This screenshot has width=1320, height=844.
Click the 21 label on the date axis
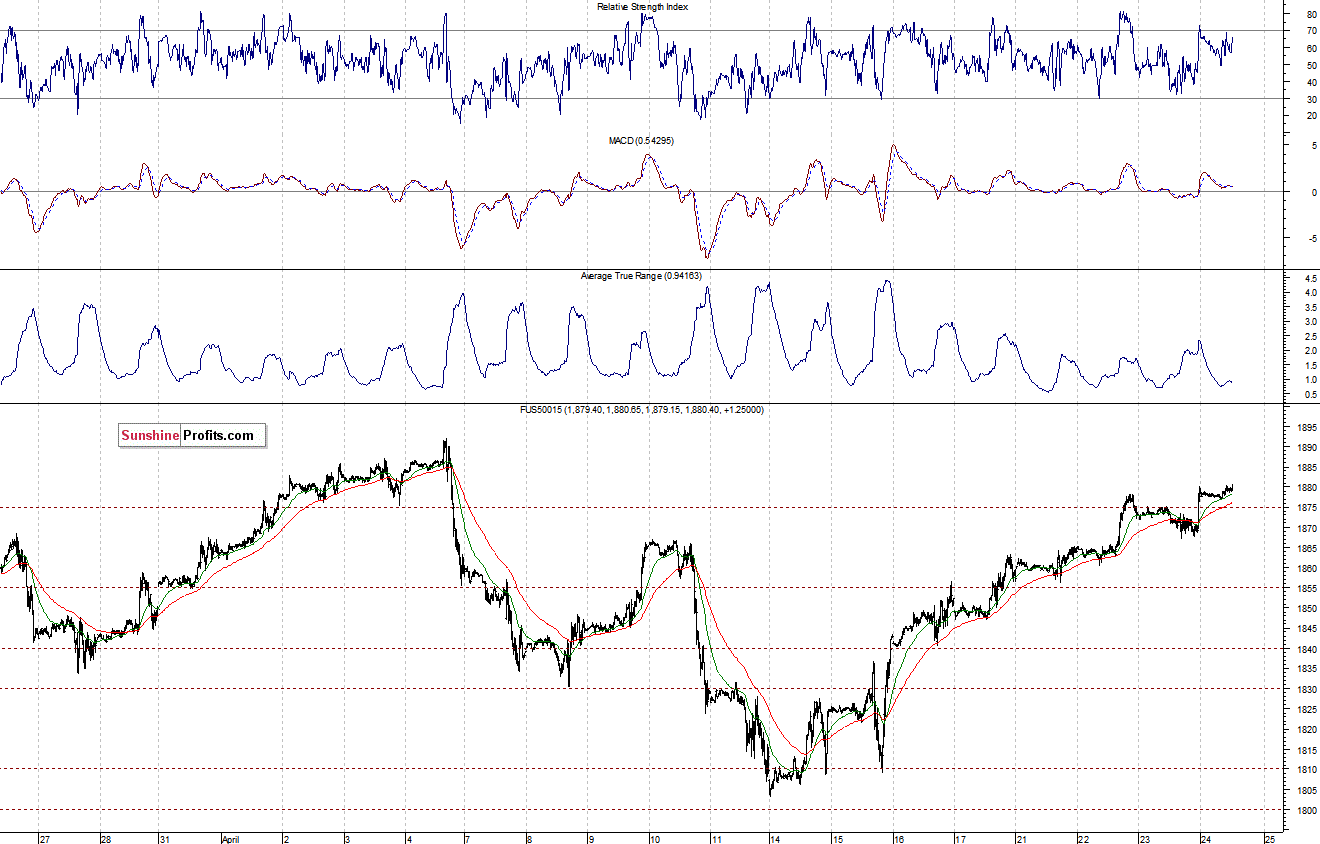point(1022,839)
